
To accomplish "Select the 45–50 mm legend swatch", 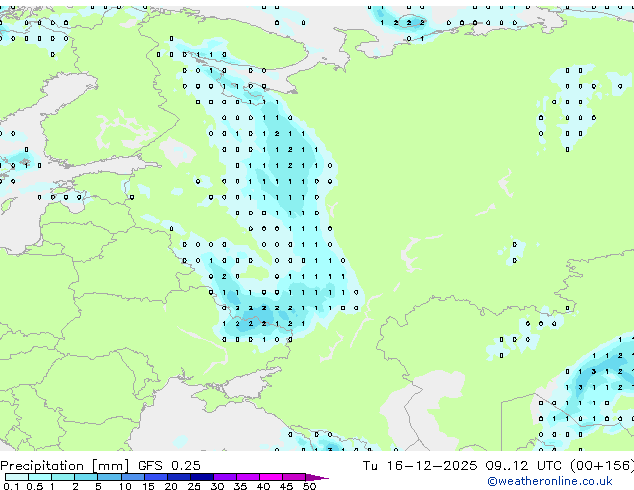I will pos(294,477).
